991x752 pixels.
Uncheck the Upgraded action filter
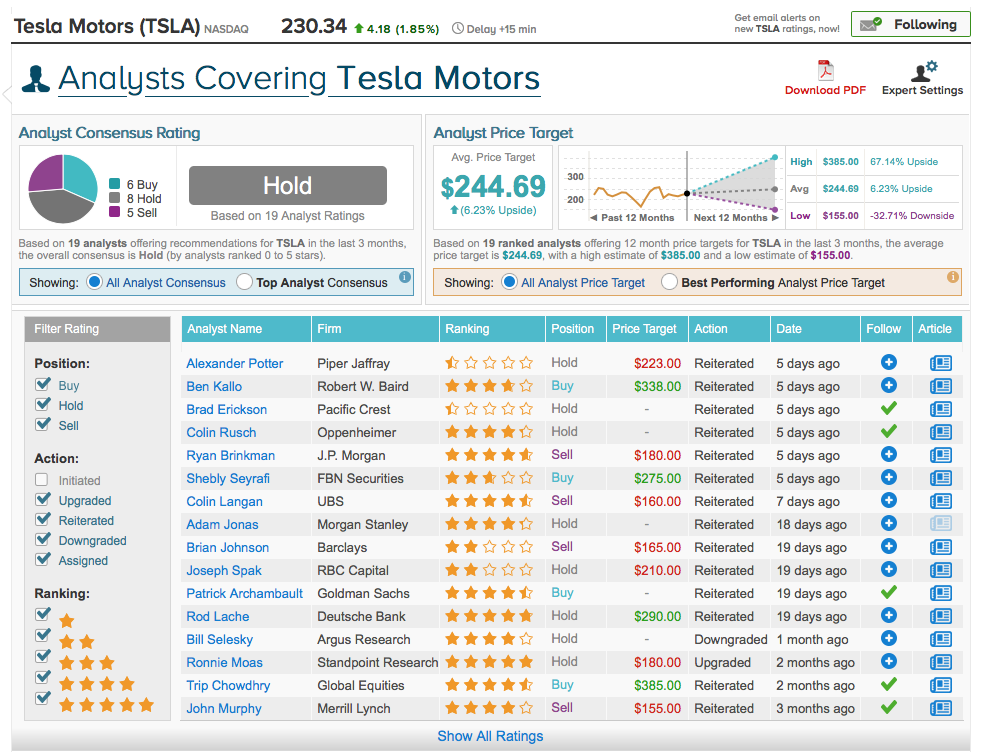[x=42, y=499]
